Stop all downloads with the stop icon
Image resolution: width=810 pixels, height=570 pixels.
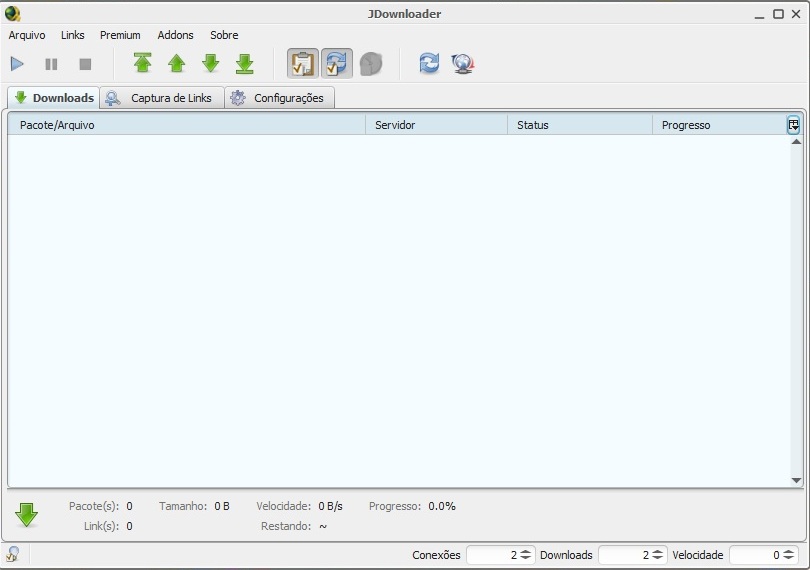85,64
